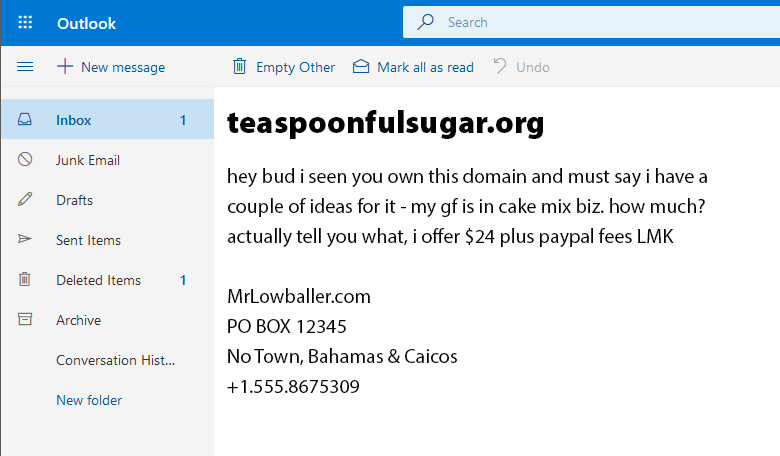
Task: Select Mark all as read button
Action: [413, 67]
